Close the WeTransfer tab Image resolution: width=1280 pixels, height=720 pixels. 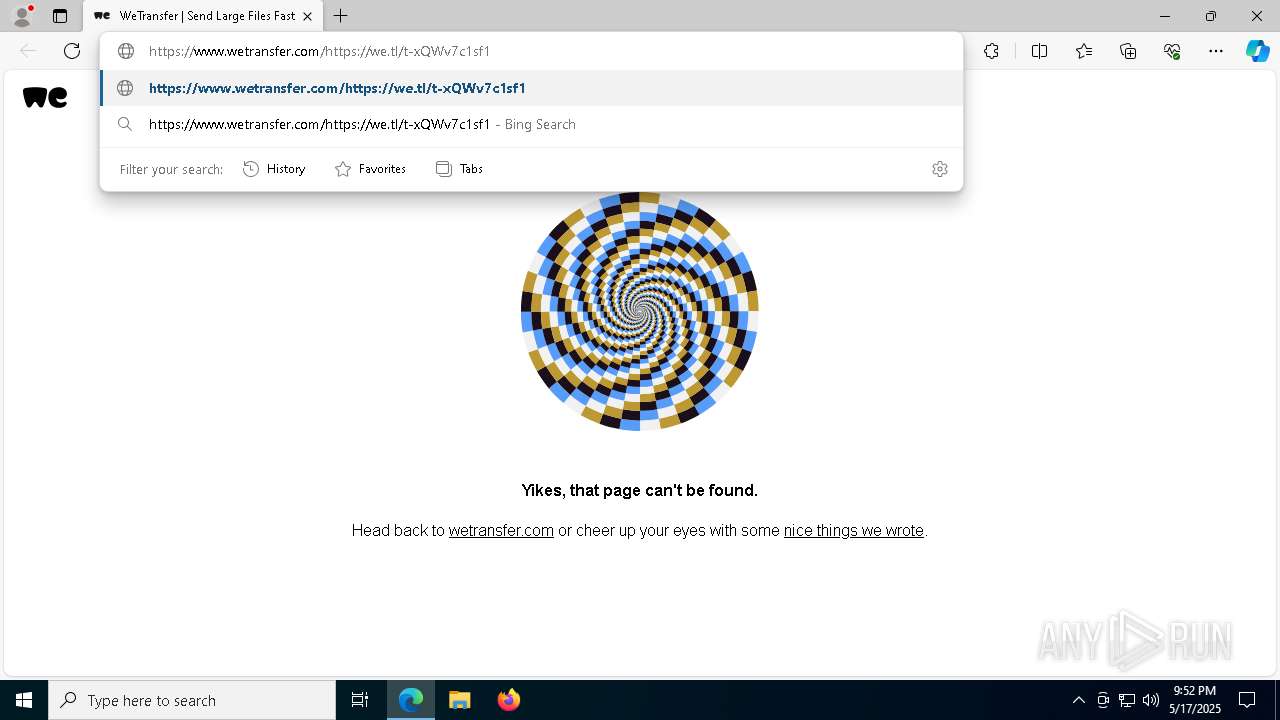(308, 16)
